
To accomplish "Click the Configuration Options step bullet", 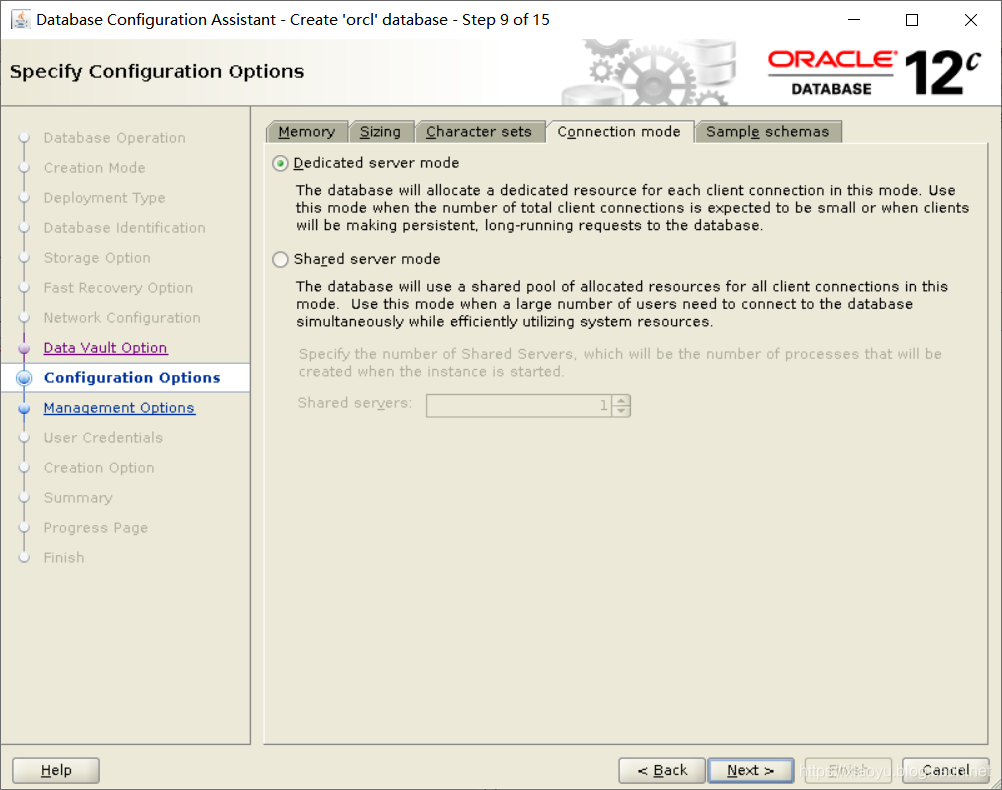I will [24, 378].
